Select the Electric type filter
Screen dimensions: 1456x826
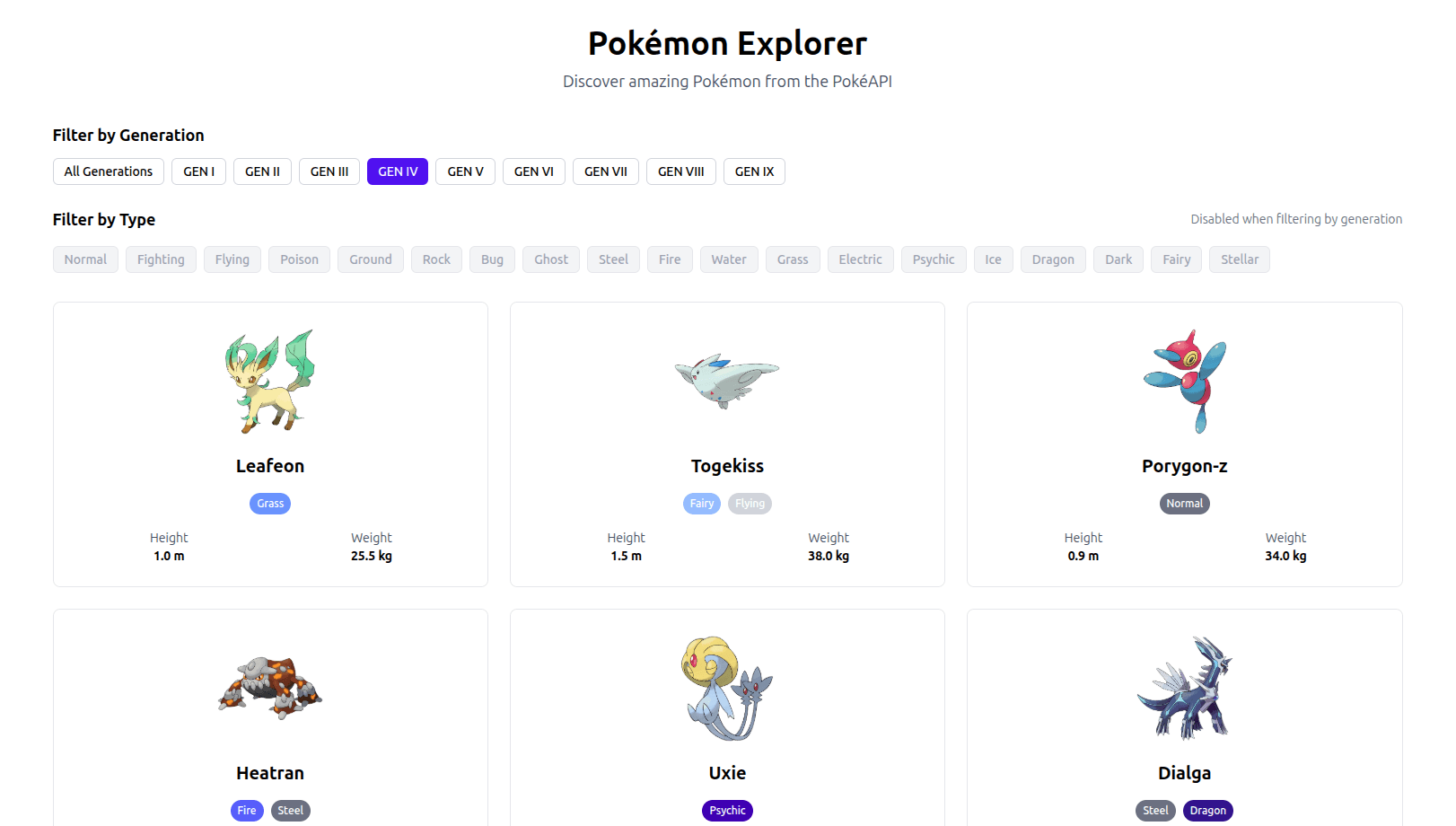click(x=860, y=259)
